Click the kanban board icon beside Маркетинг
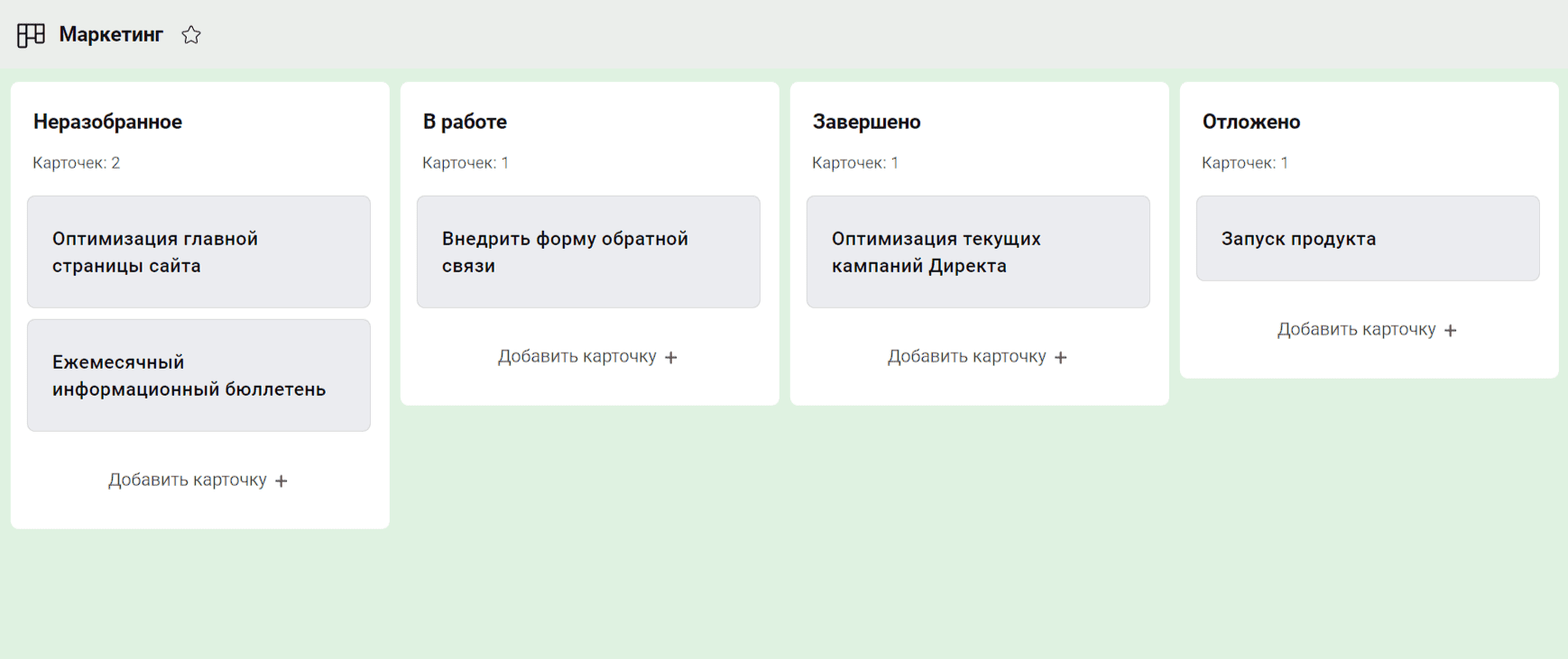 [31, 35]
